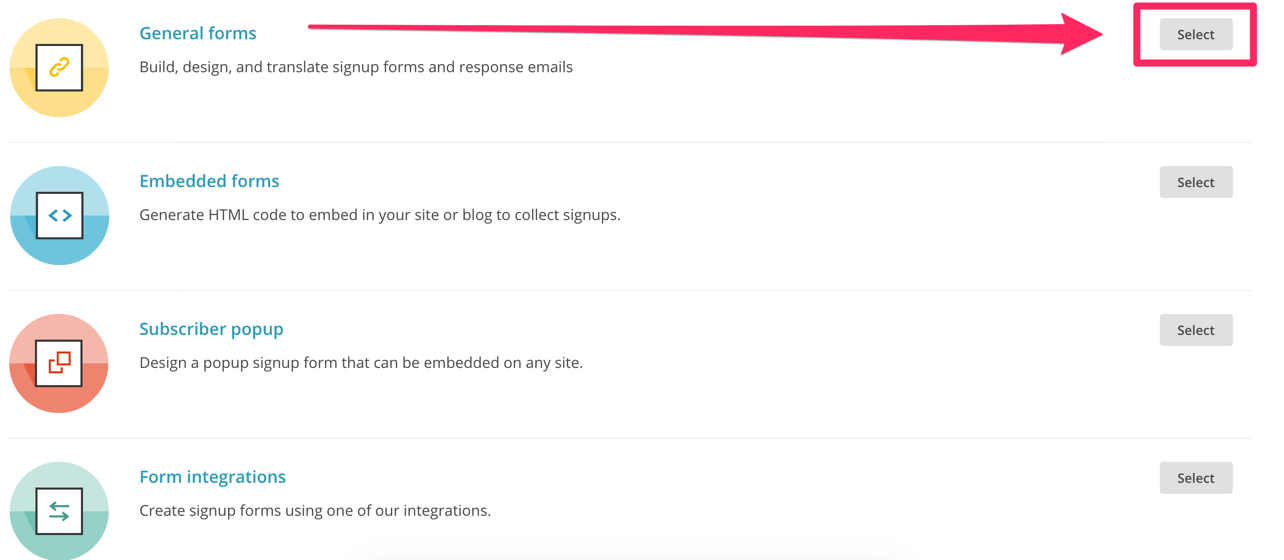Click divider line below Subscriber popup section

click(x=630, y=438)
